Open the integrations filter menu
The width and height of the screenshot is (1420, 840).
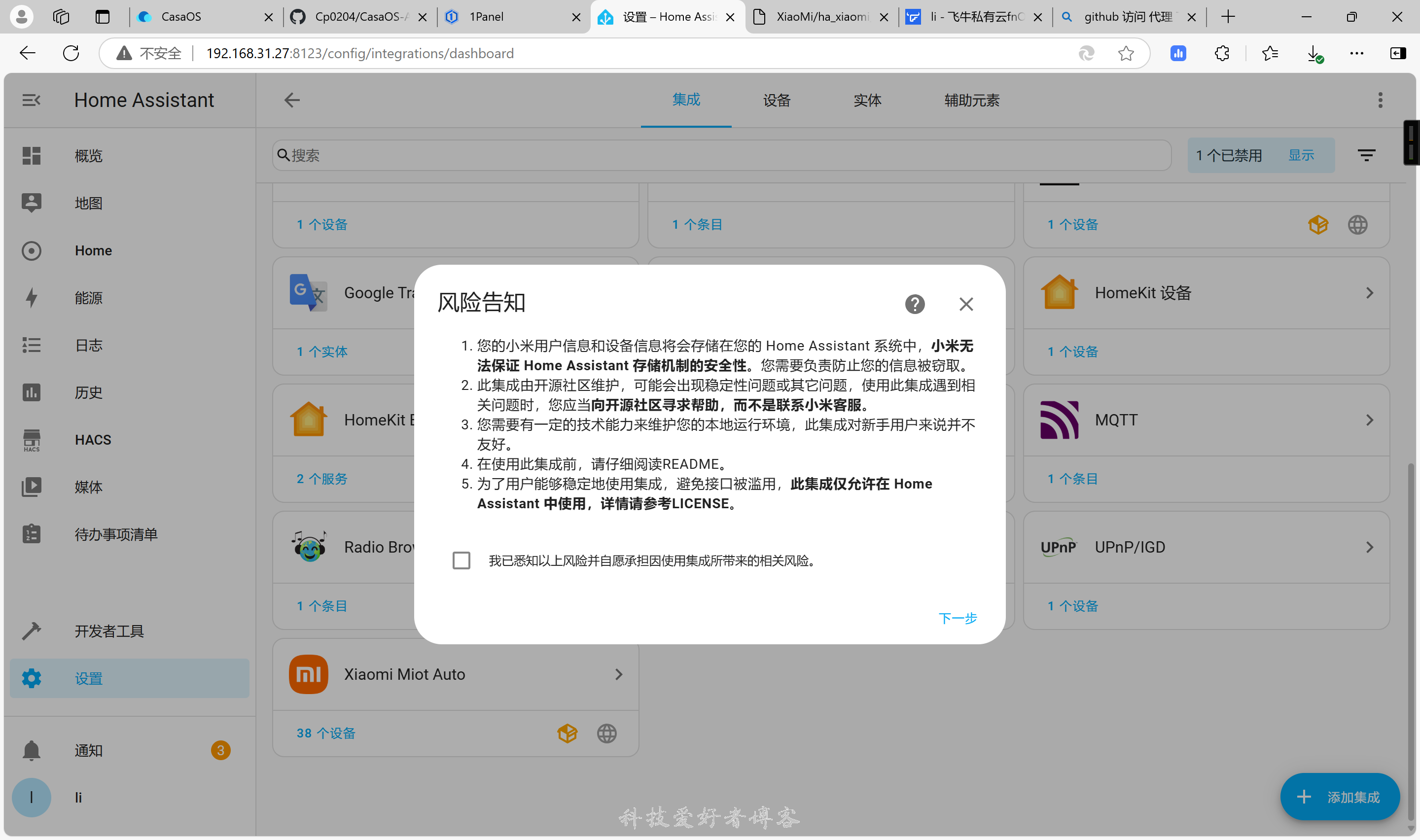(x=1366, y=155)
